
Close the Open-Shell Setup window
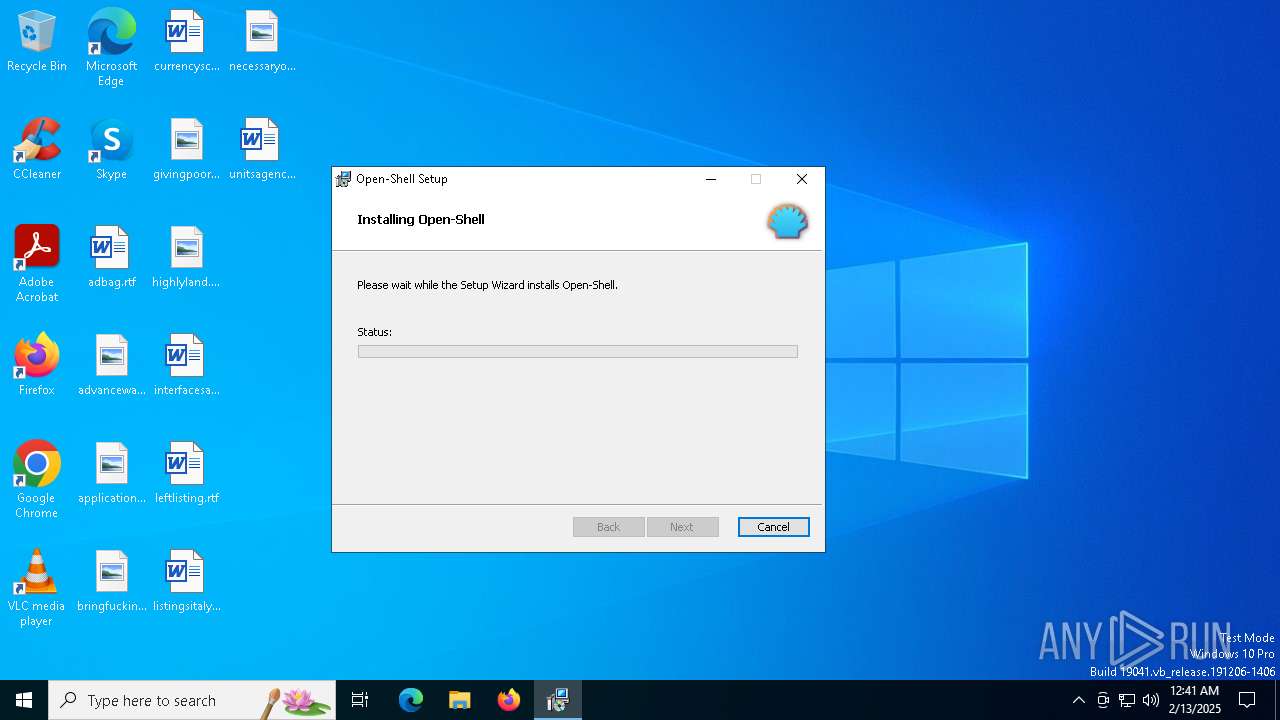[801, 179]
